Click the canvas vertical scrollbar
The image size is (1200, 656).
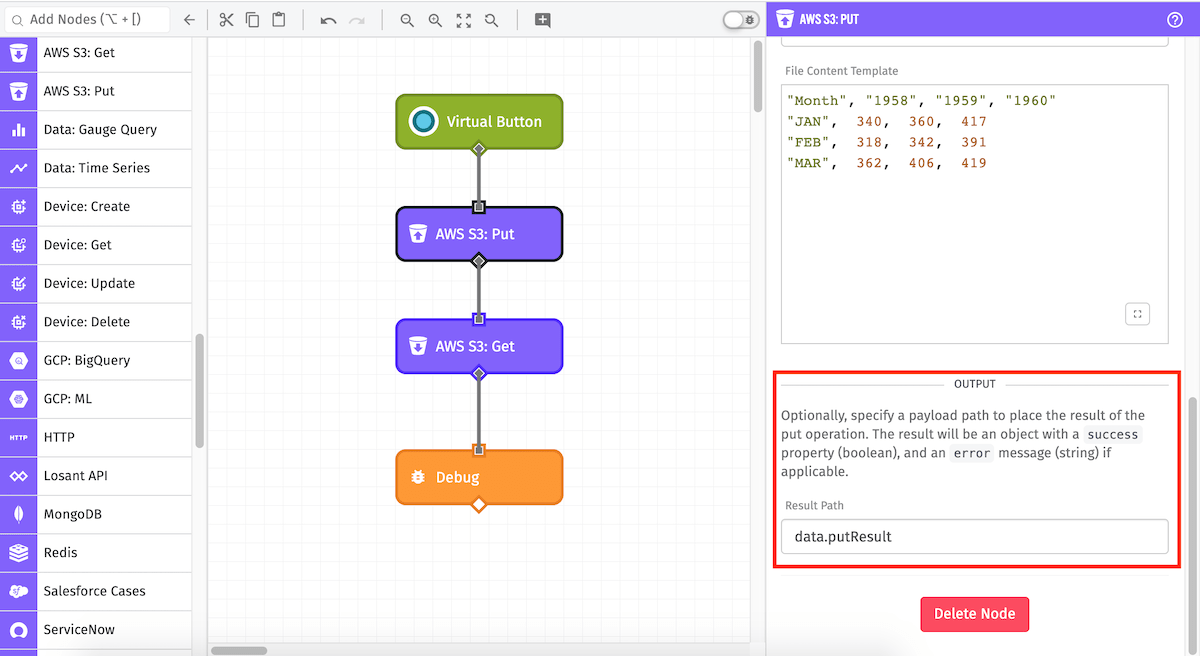(757, 75)
